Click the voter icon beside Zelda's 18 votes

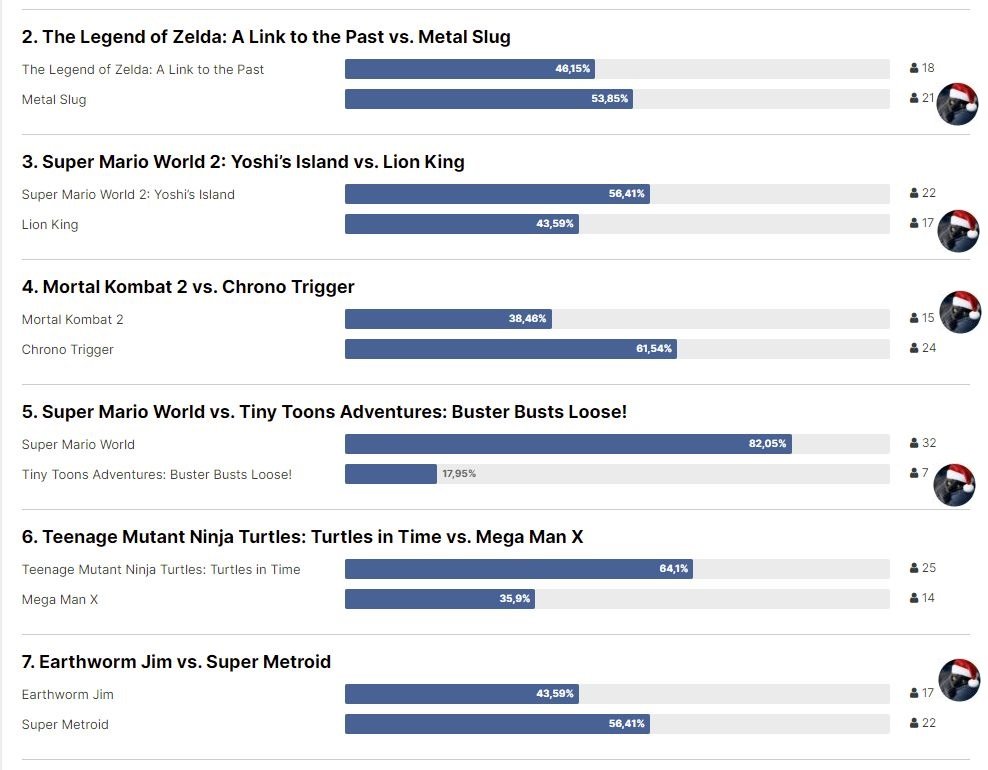point(914,69)
